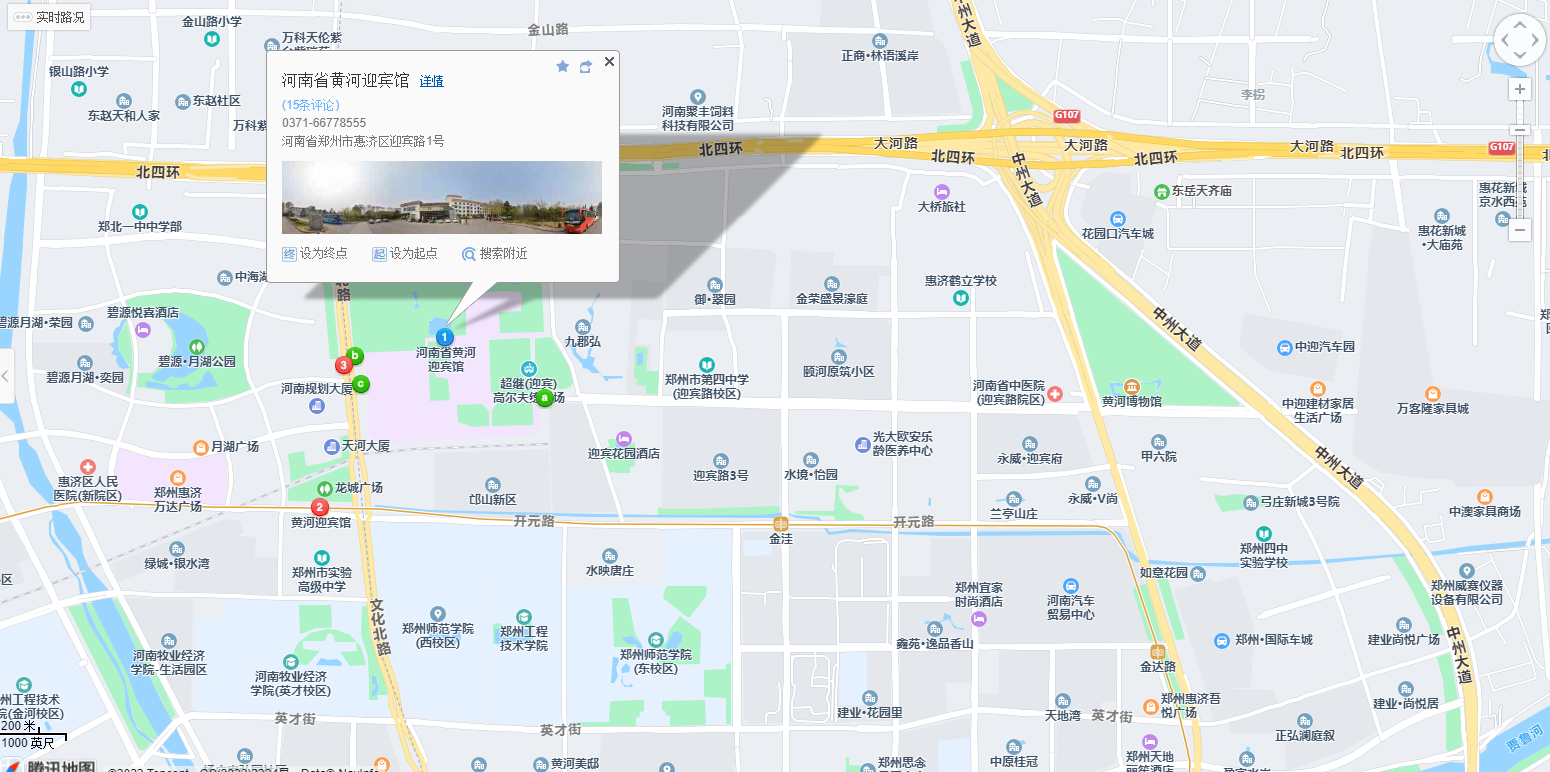
Task: Click the 河南规划大厦 building icon
Action: click(317, 405)
